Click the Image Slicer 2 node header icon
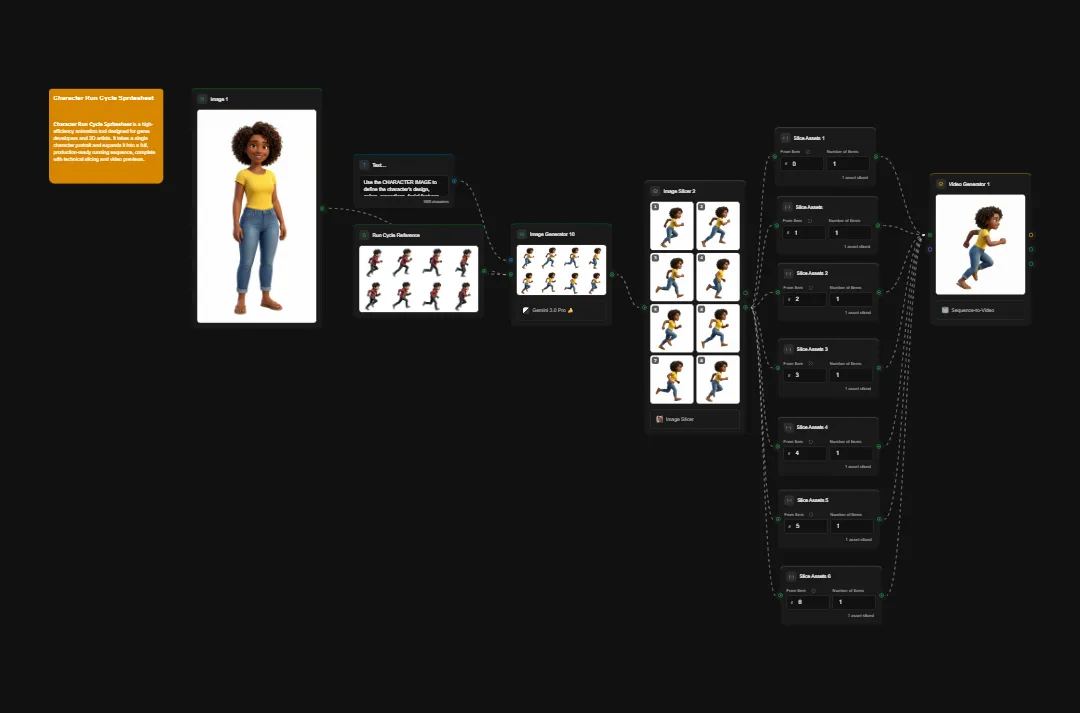Image resolution: width=1080 pixels, height=713 pixels. [x=655, y=191]
